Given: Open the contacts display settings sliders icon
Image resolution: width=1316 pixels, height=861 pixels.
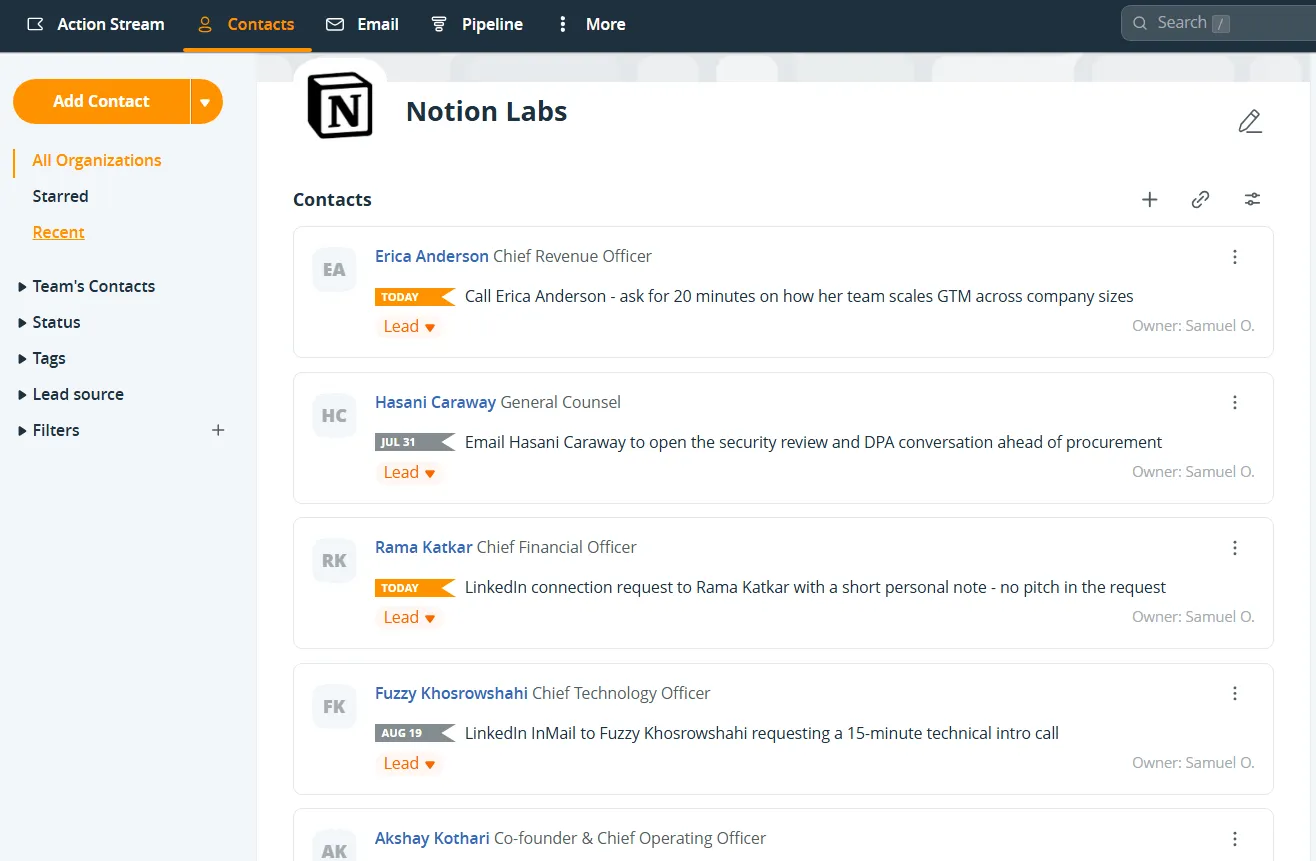Looking at the screenshot, I should click(x=1252, y=199).
